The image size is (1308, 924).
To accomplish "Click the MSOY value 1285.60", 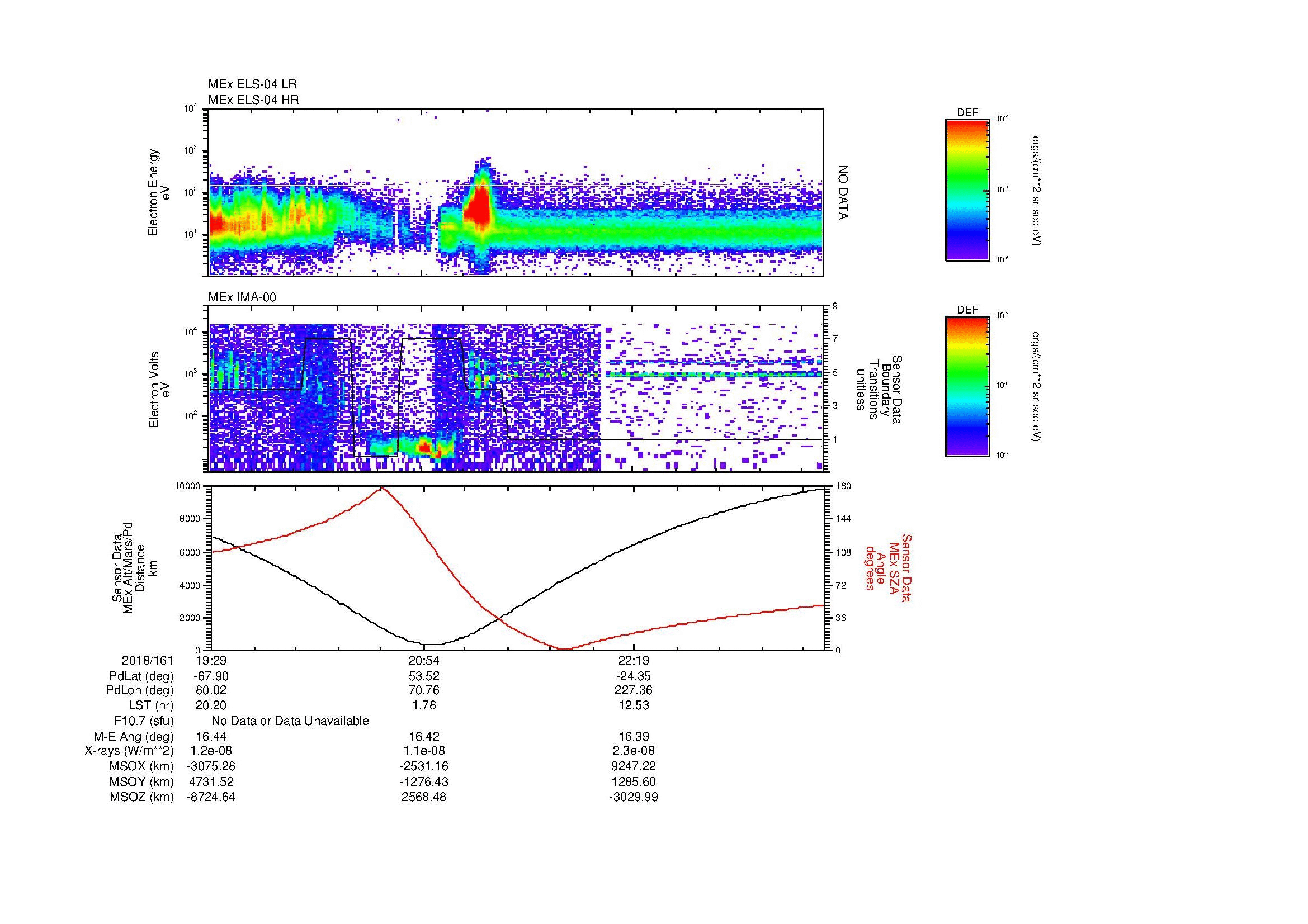I will tap(634, 782).
